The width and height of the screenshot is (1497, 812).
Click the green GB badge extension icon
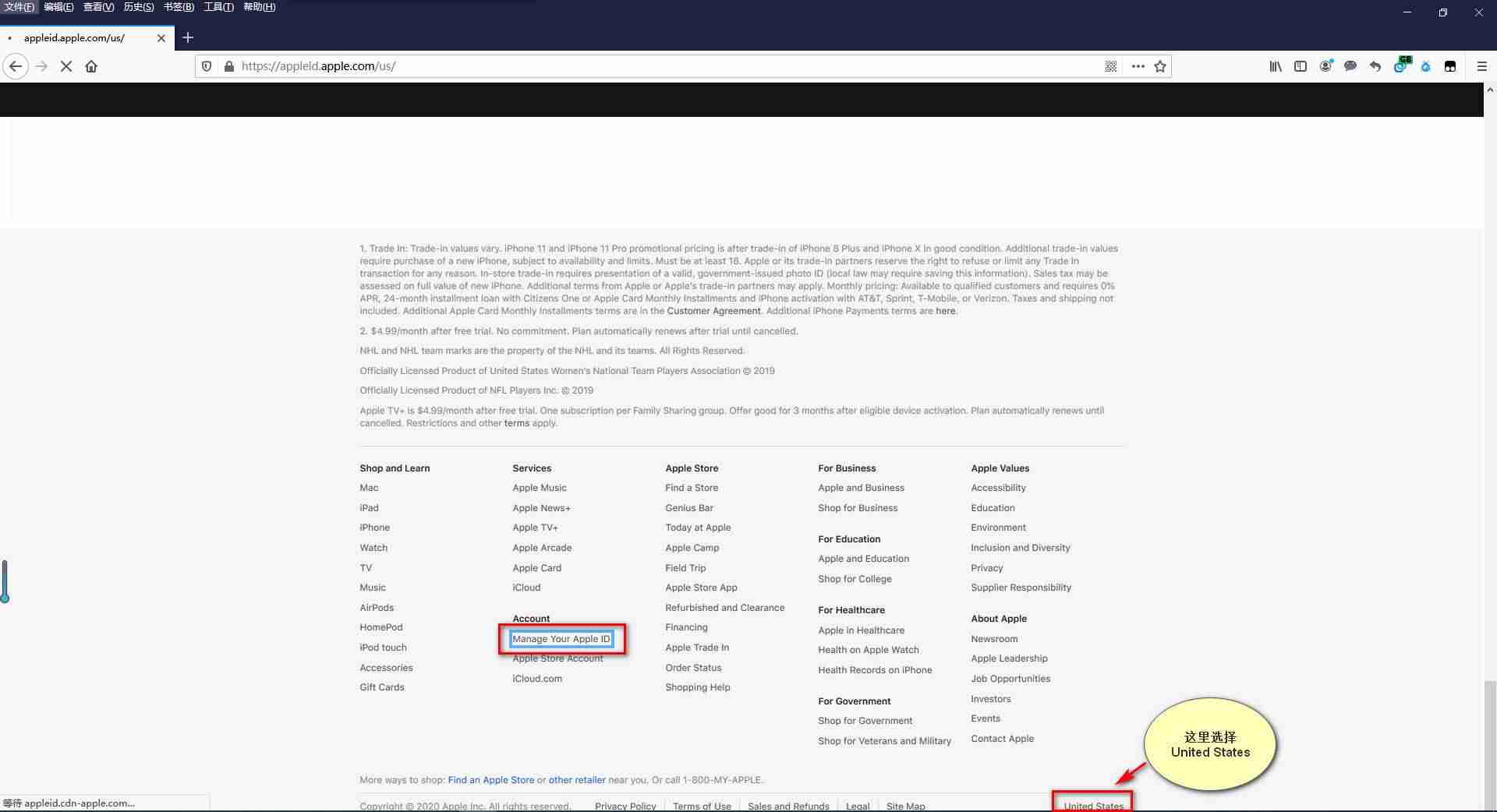[1401, 65]
